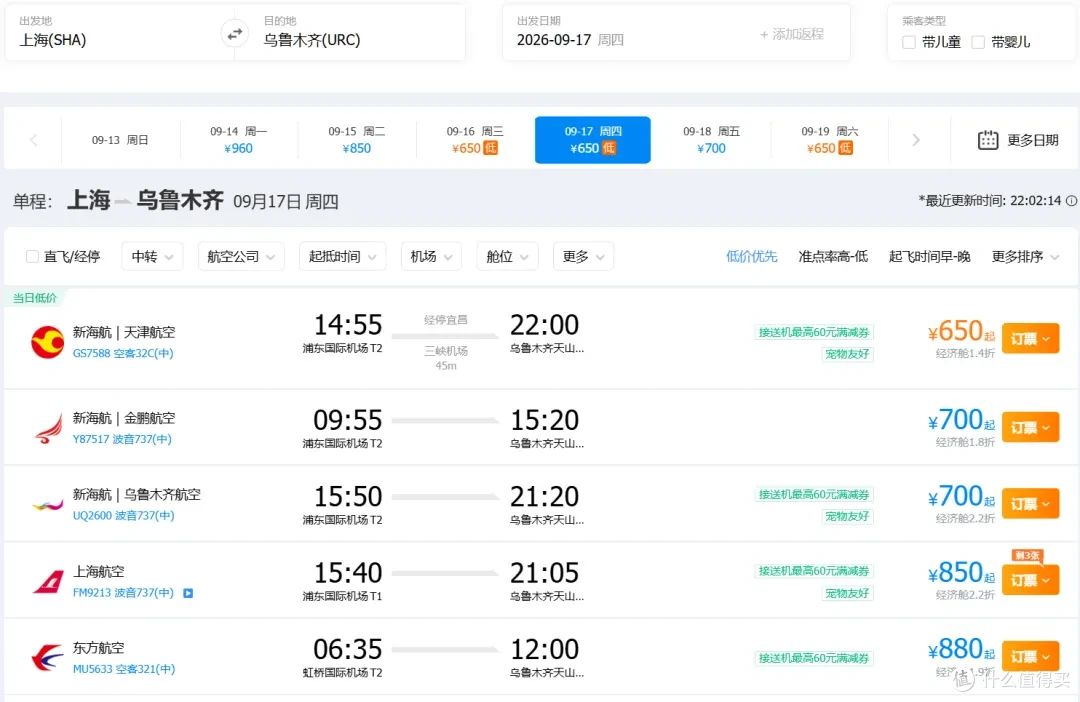Open the 更多 filter dropdown
Image resolution: width=1080 pixels, height=702 pixels.
pos(583,256)
